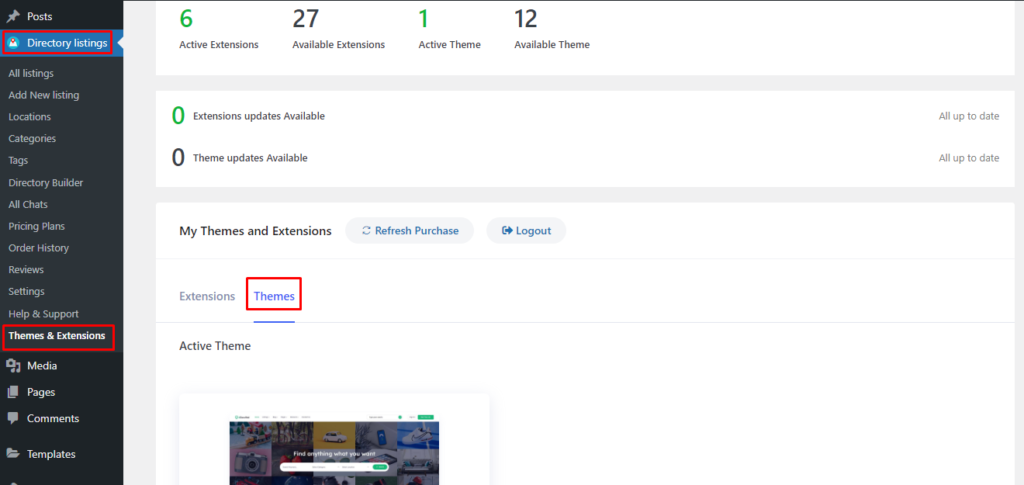The image size is (1024, 485).
Task: Switch to the Themes tab
Action: 273,296
